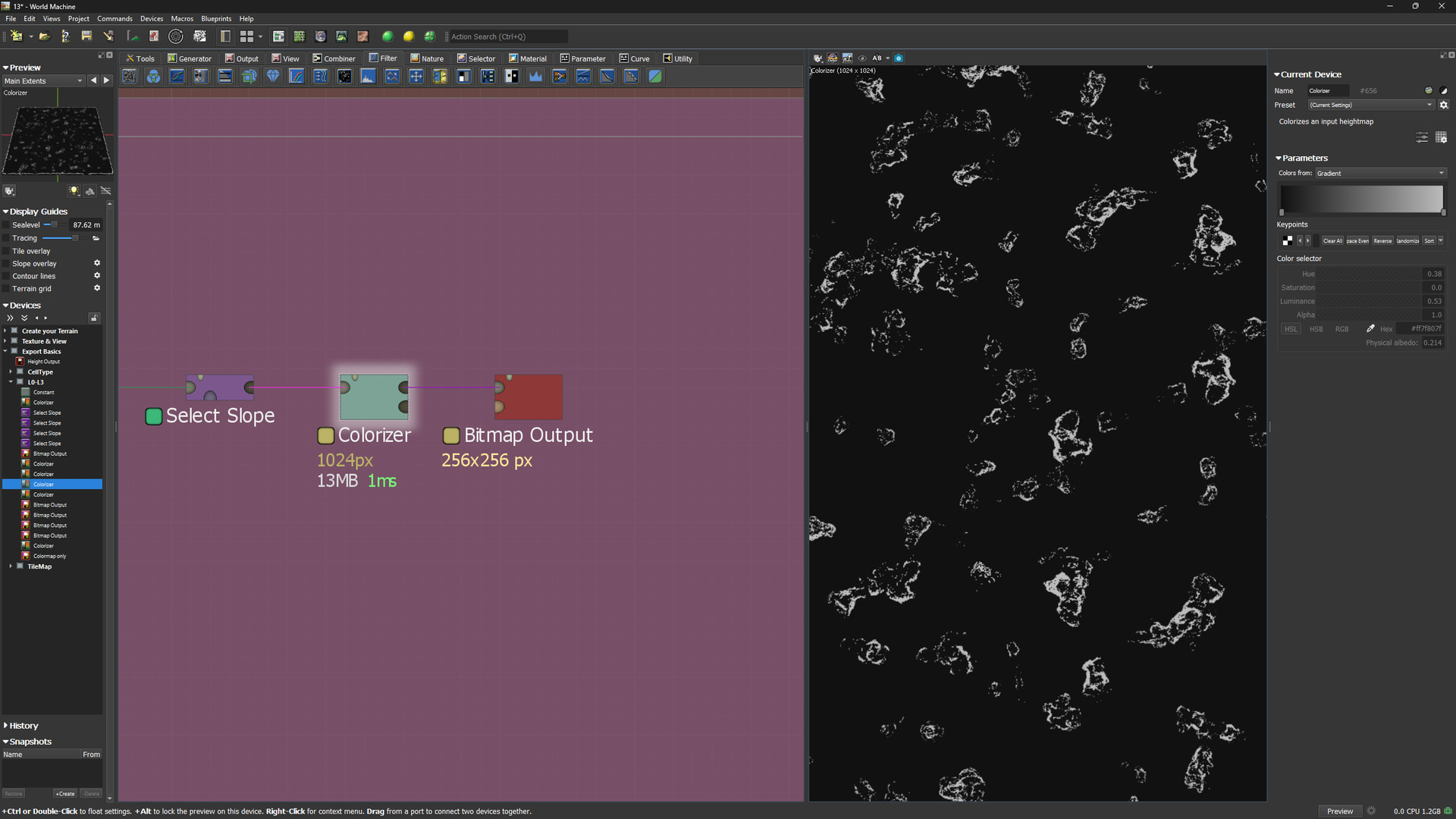Image resolution: width=1456 pixels, height=819 pixels.
Task: Open the Preset gear settings icon
Action: (x=1444, y=105)
